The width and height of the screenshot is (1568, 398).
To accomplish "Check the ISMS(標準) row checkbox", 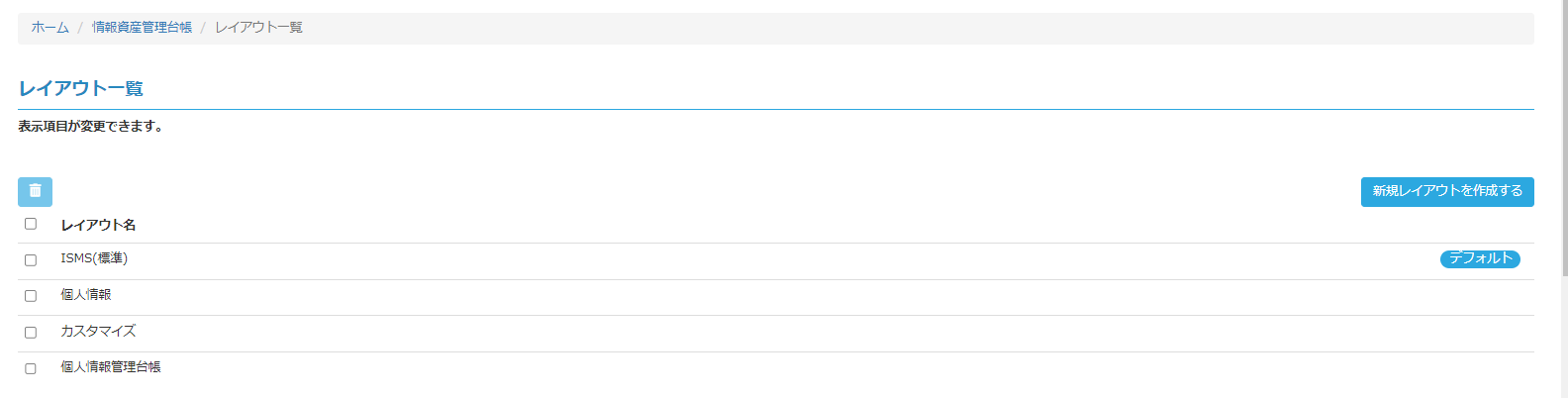I will [31, 260].
